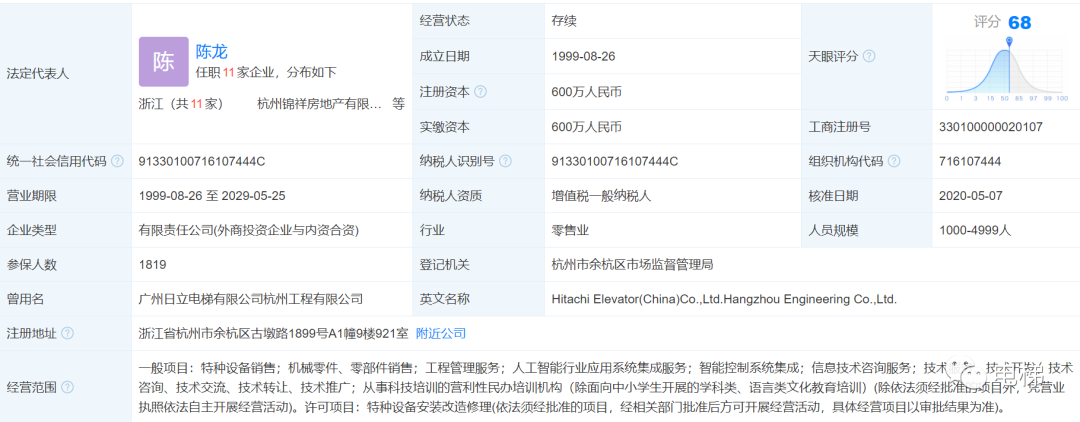Click help icon beside 注册资本
Image resolution: width=1080 pixels, height=422 pixels.
point(481,92)
